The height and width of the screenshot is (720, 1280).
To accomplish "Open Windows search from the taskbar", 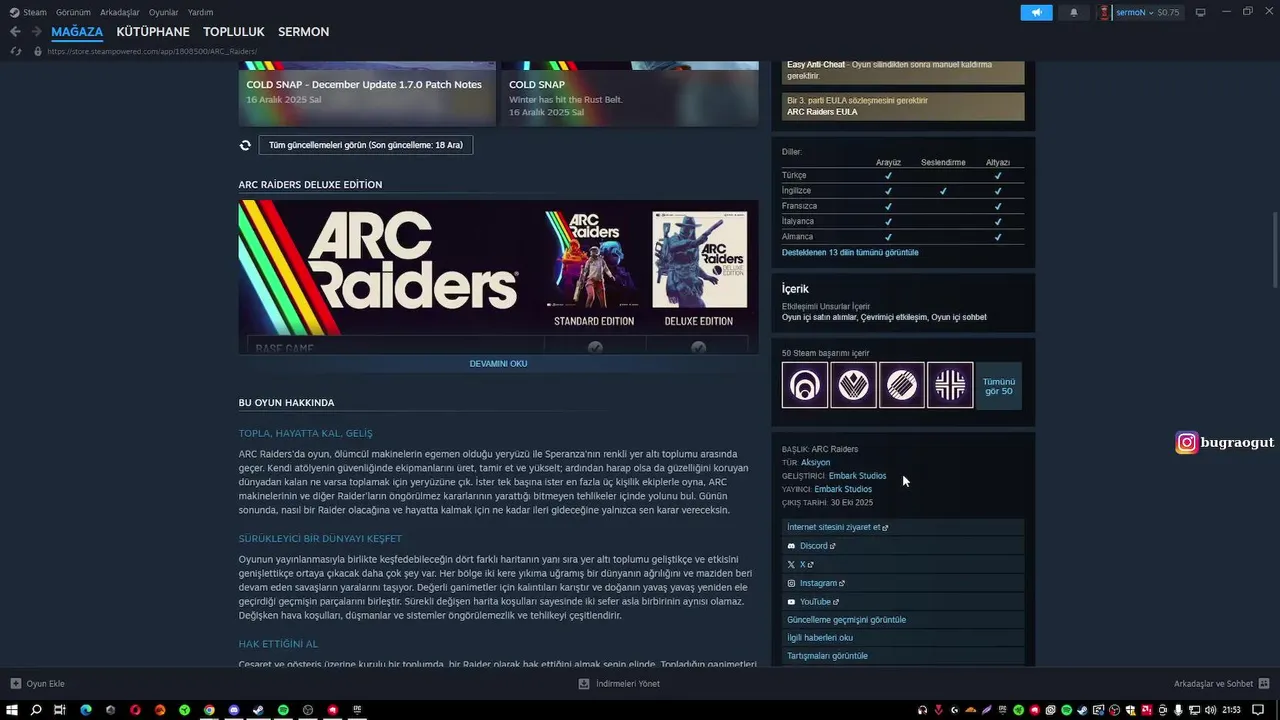I will point(36,710).
